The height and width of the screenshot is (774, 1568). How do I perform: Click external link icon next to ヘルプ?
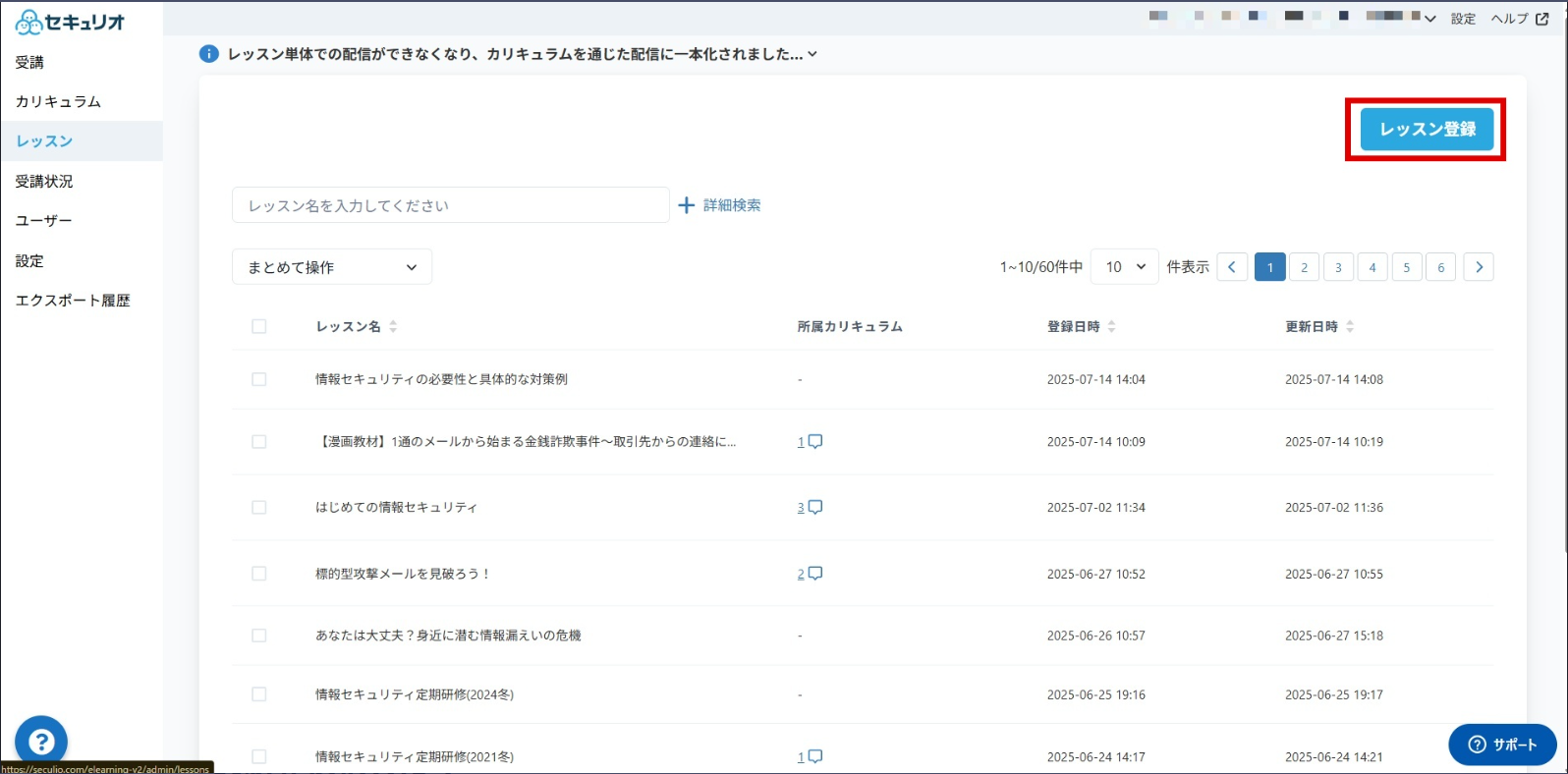pyautogui.click(x=1542, y=19)
